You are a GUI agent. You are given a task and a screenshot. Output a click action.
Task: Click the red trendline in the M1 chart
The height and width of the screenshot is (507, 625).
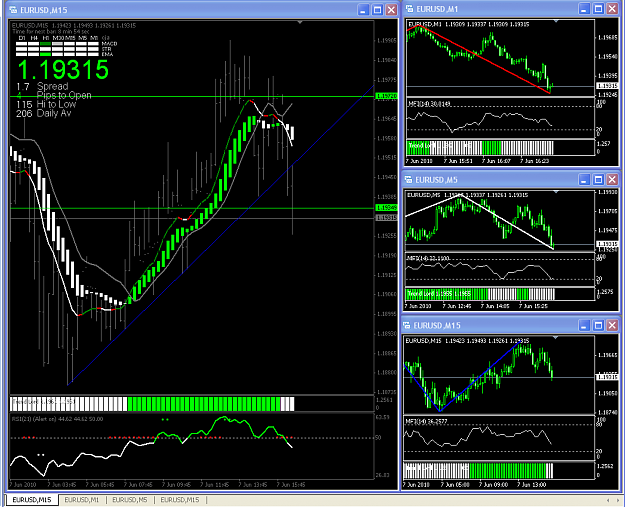coord(484,59)
